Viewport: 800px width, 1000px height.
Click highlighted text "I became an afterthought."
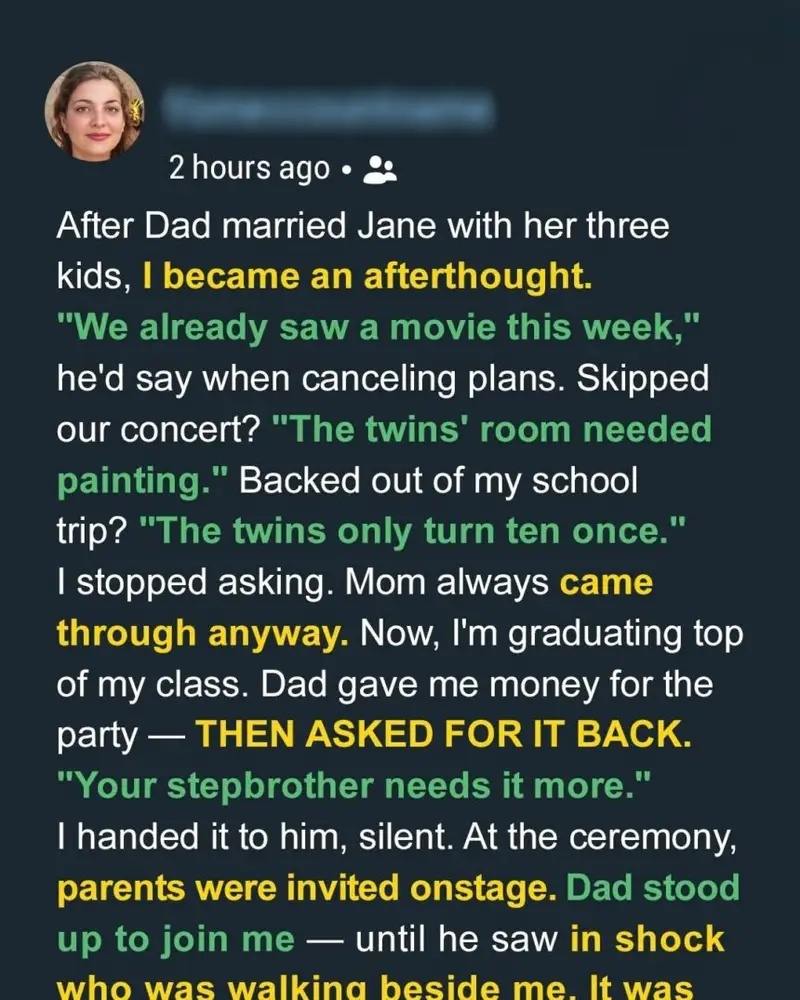367,277
